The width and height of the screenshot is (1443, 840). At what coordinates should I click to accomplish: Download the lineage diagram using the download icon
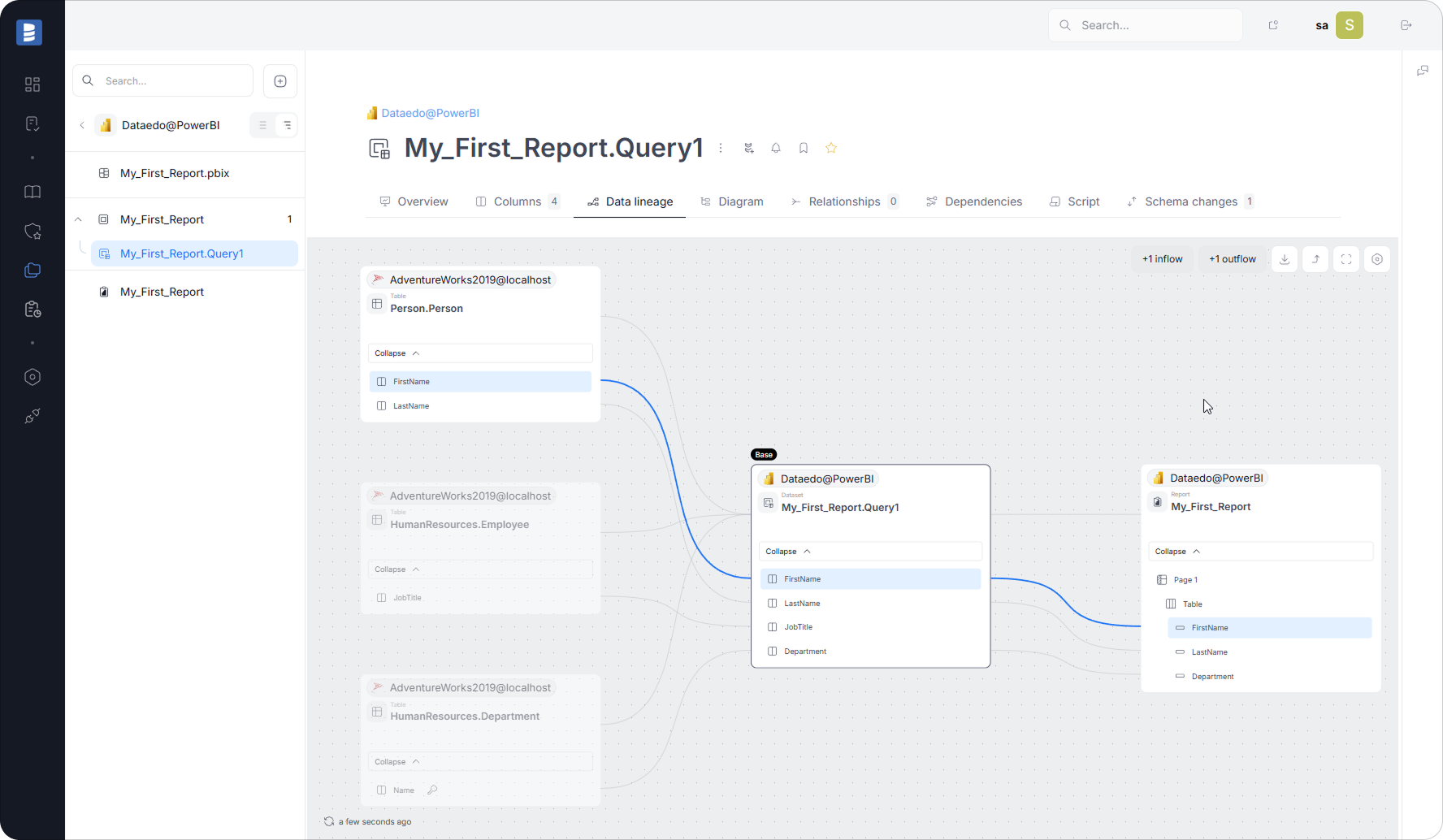[x=1284, y=258]
